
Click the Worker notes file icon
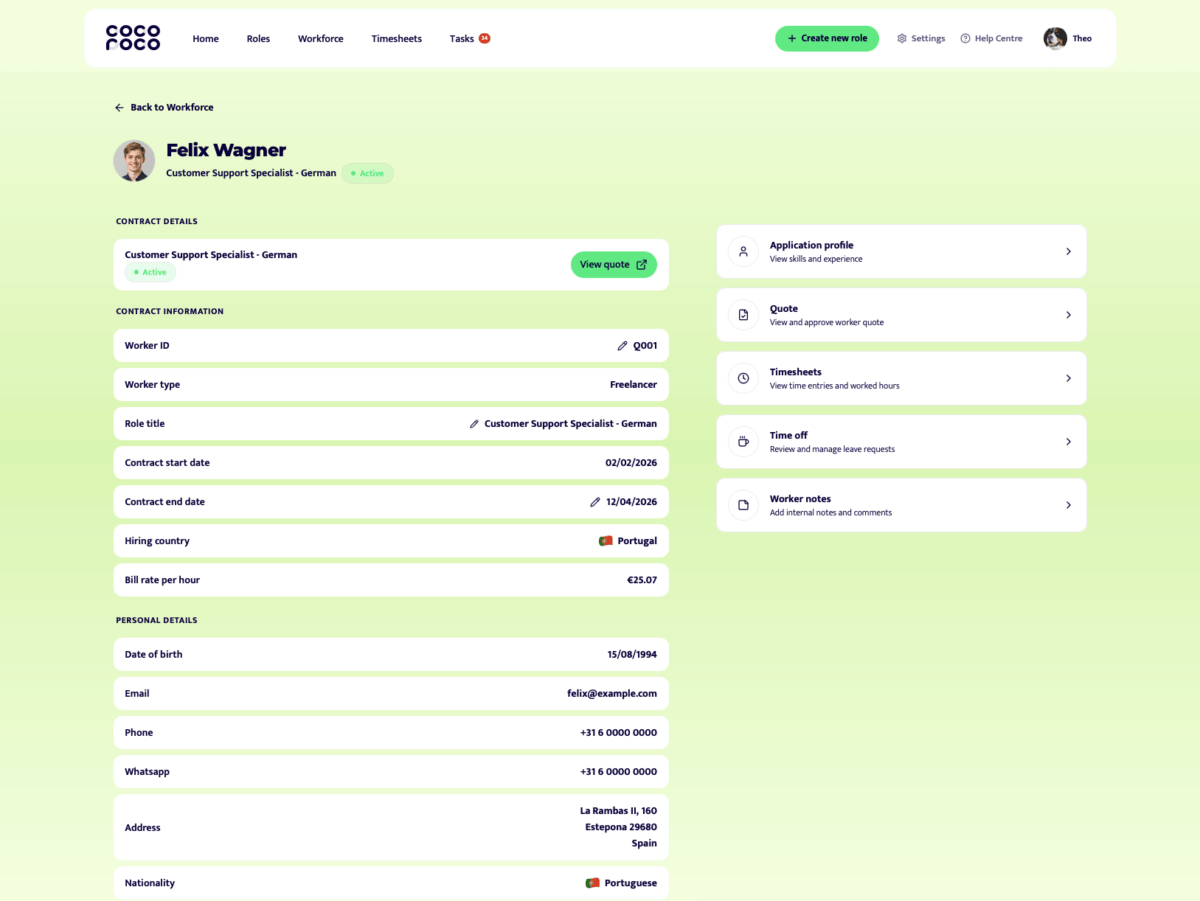(x=743, y=505)
